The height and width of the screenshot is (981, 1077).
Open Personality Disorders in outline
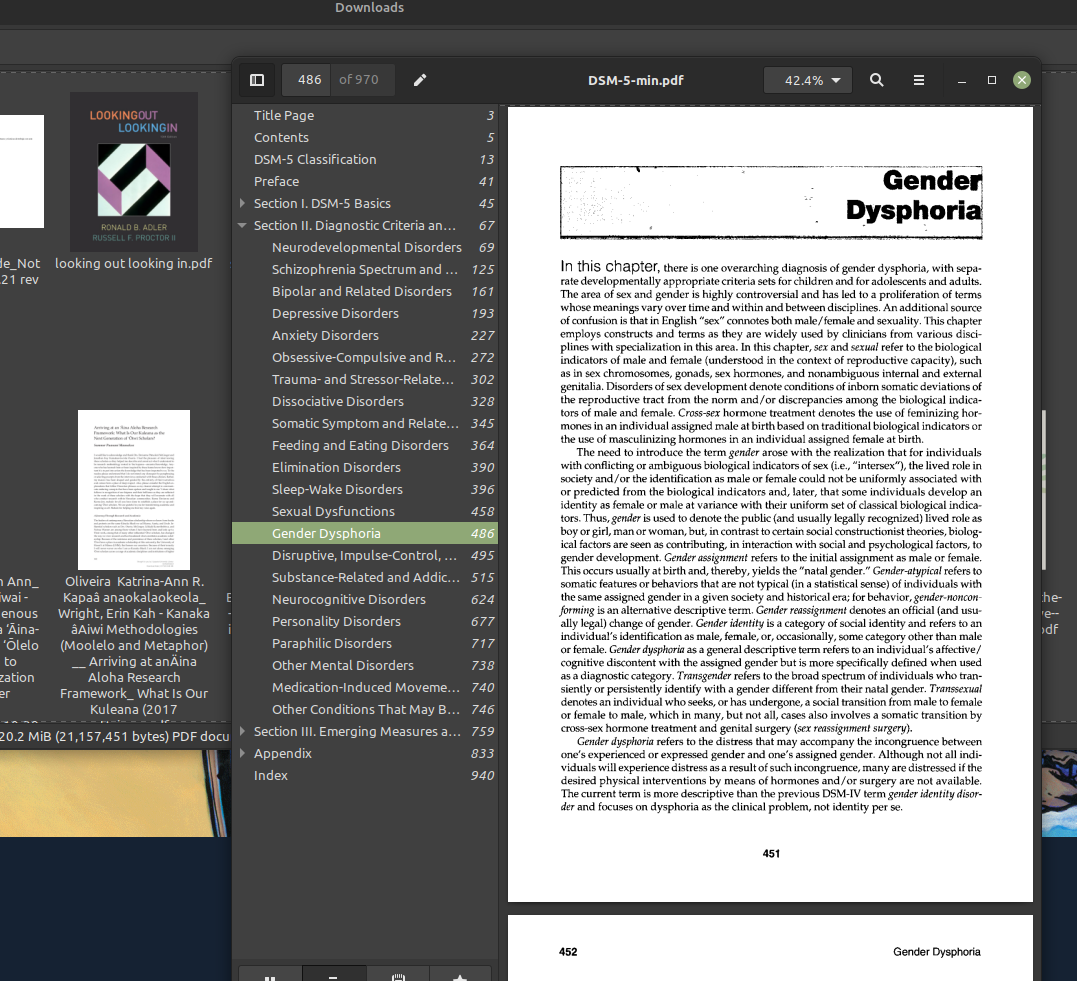(365, 621)
